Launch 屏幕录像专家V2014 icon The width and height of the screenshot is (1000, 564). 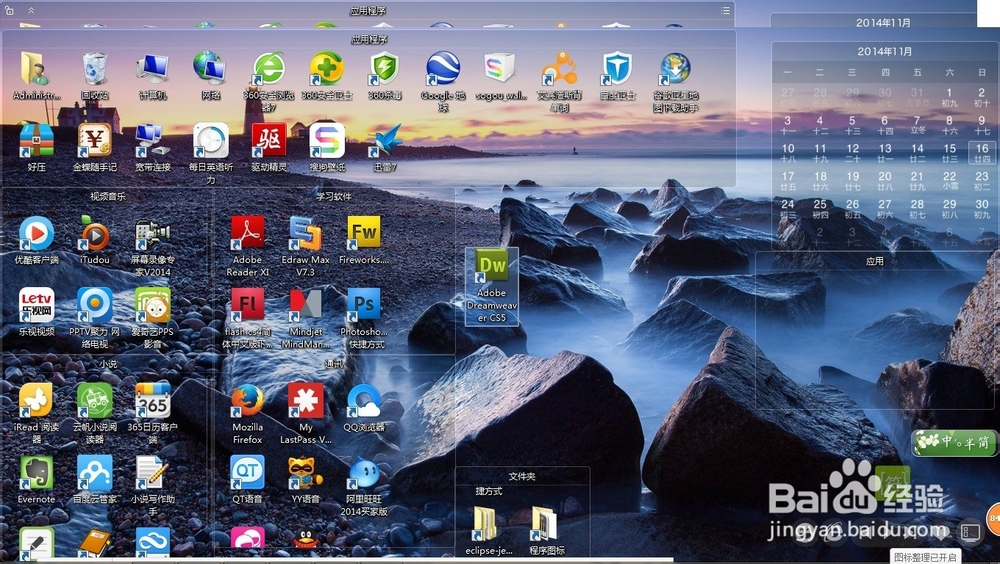tap(152, 234)
